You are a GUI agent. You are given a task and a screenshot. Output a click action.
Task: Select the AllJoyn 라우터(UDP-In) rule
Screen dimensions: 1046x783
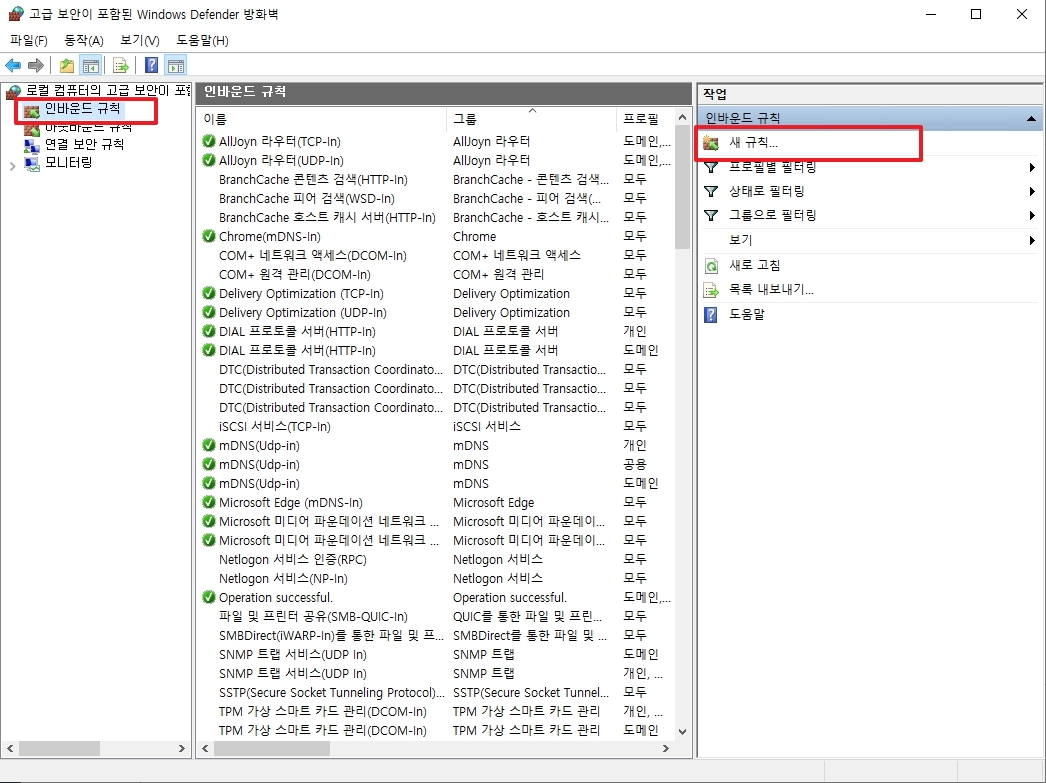tap(282, 160)
